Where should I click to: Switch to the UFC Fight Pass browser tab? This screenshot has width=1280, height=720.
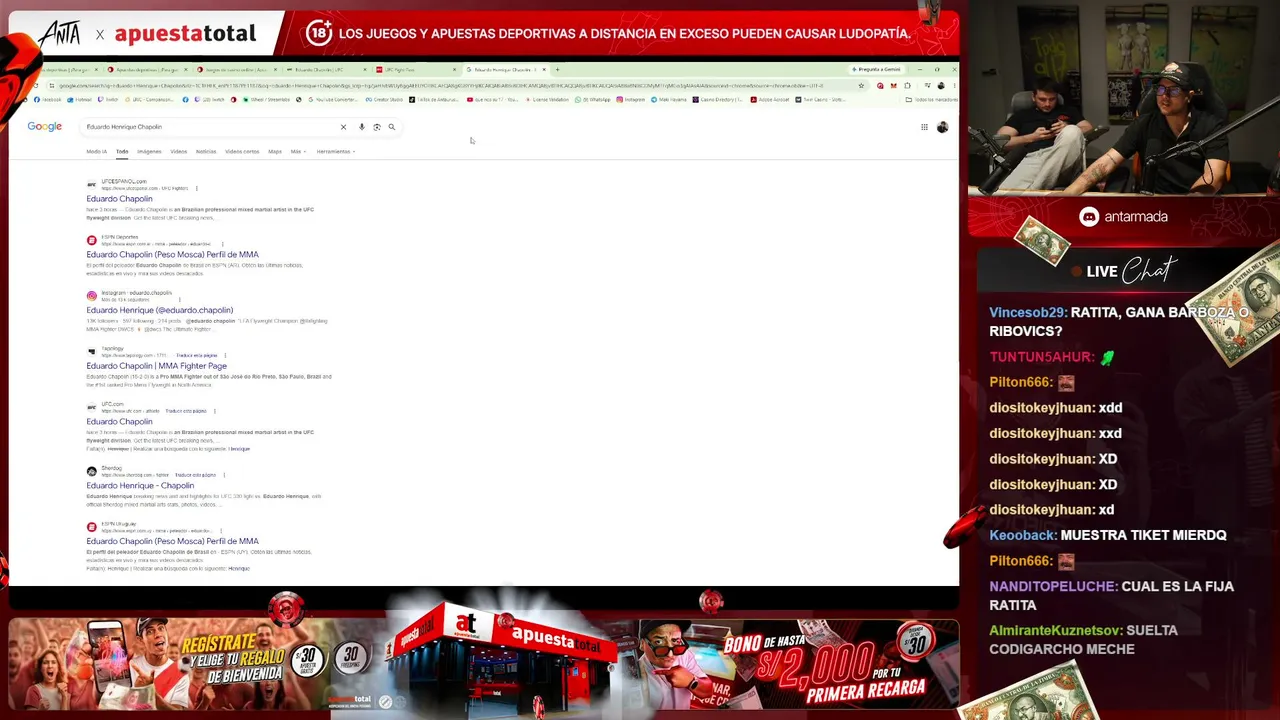pos(417,70)
